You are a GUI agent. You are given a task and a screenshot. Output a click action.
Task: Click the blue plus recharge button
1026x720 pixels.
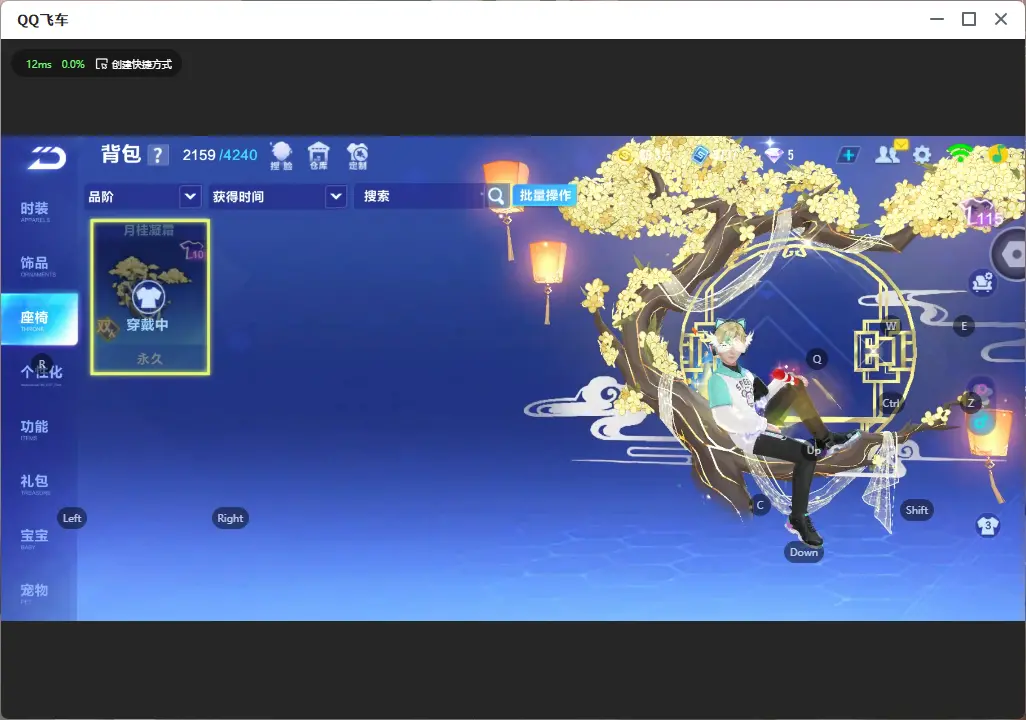(848, 155)
